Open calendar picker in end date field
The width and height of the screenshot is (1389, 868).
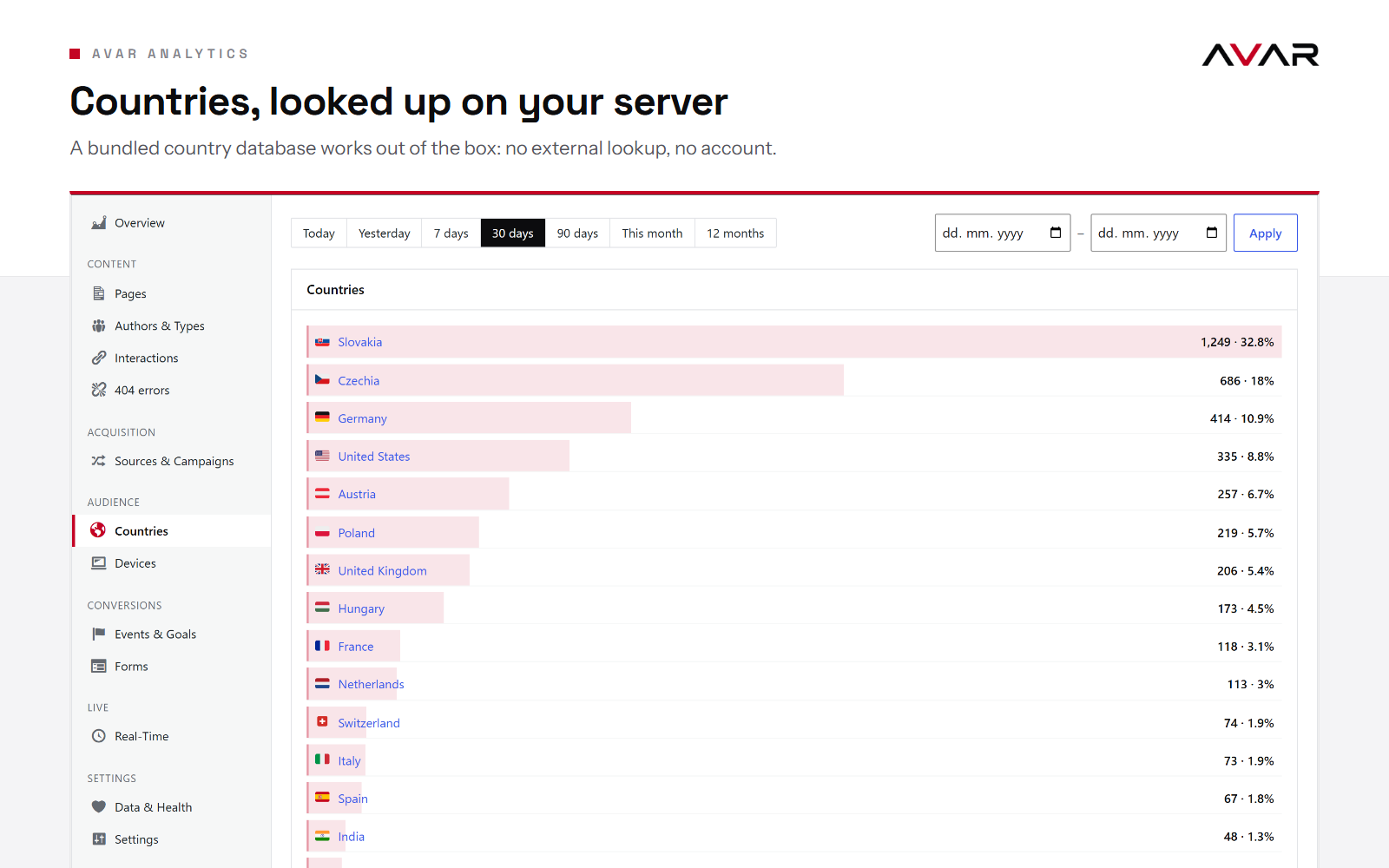pyautogui.click(x=1212, y=233)
